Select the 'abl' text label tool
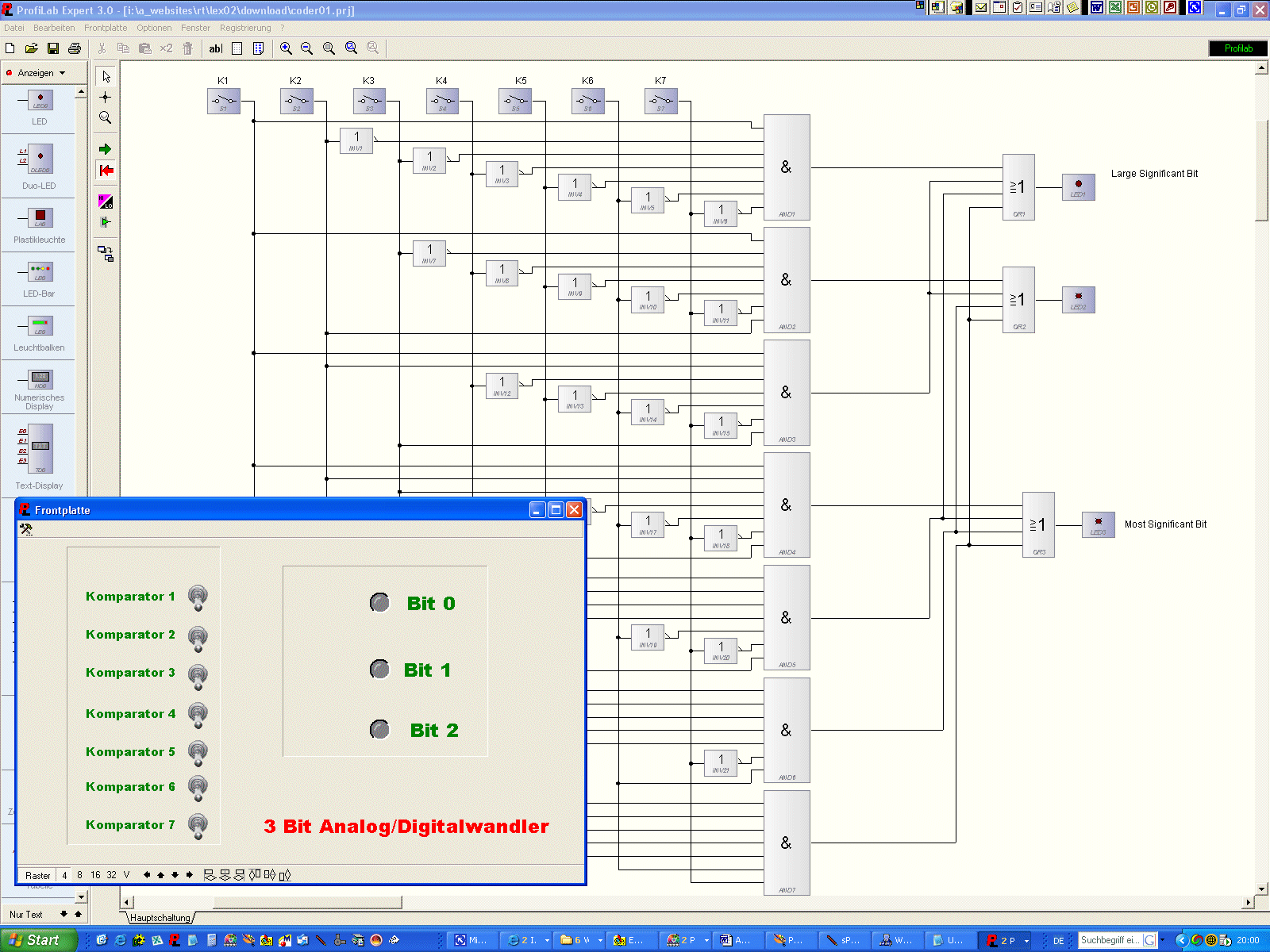This screenshot has height=952, width=1270. 216,48
